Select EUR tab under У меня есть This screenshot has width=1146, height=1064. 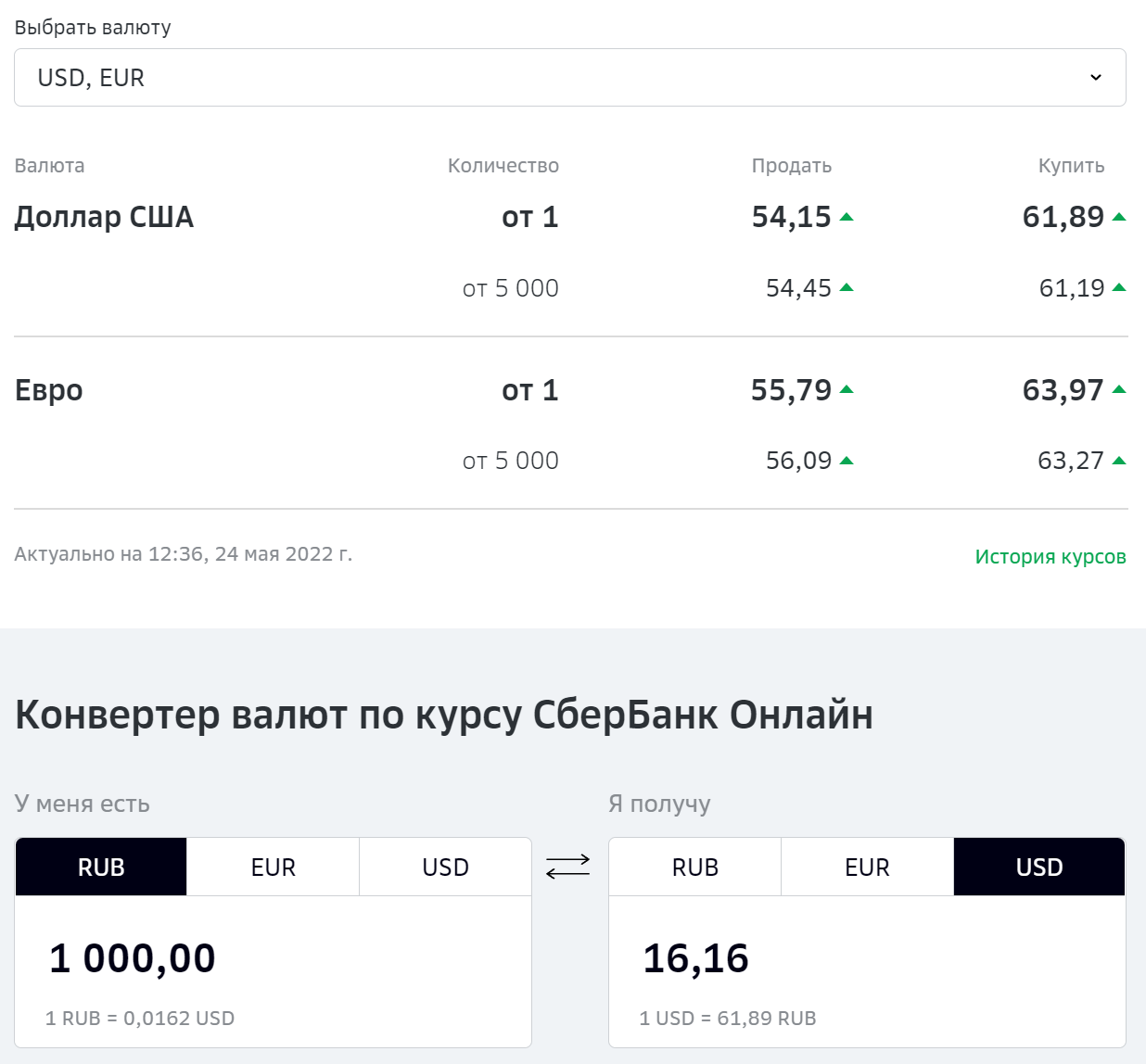coord(274,867)
